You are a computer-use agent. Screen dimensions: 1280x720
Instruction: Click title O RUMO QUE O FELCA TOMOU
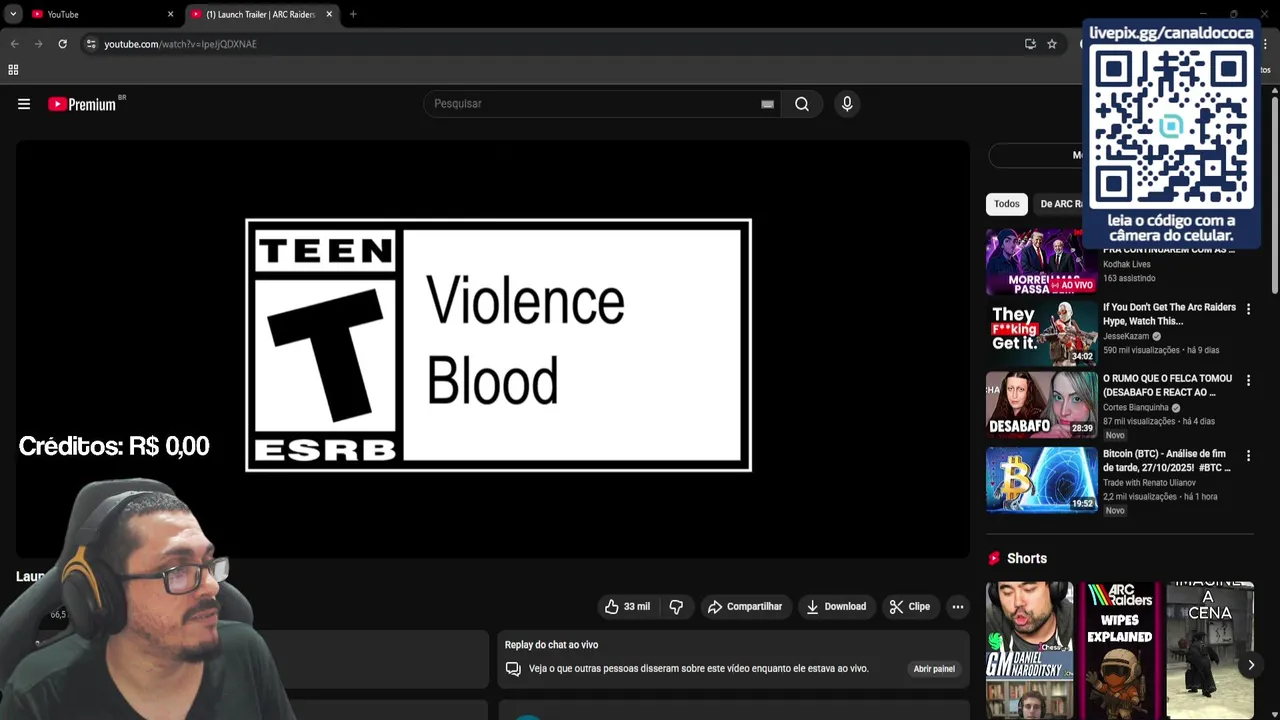pyautogui.click(x=1167, y=385)
